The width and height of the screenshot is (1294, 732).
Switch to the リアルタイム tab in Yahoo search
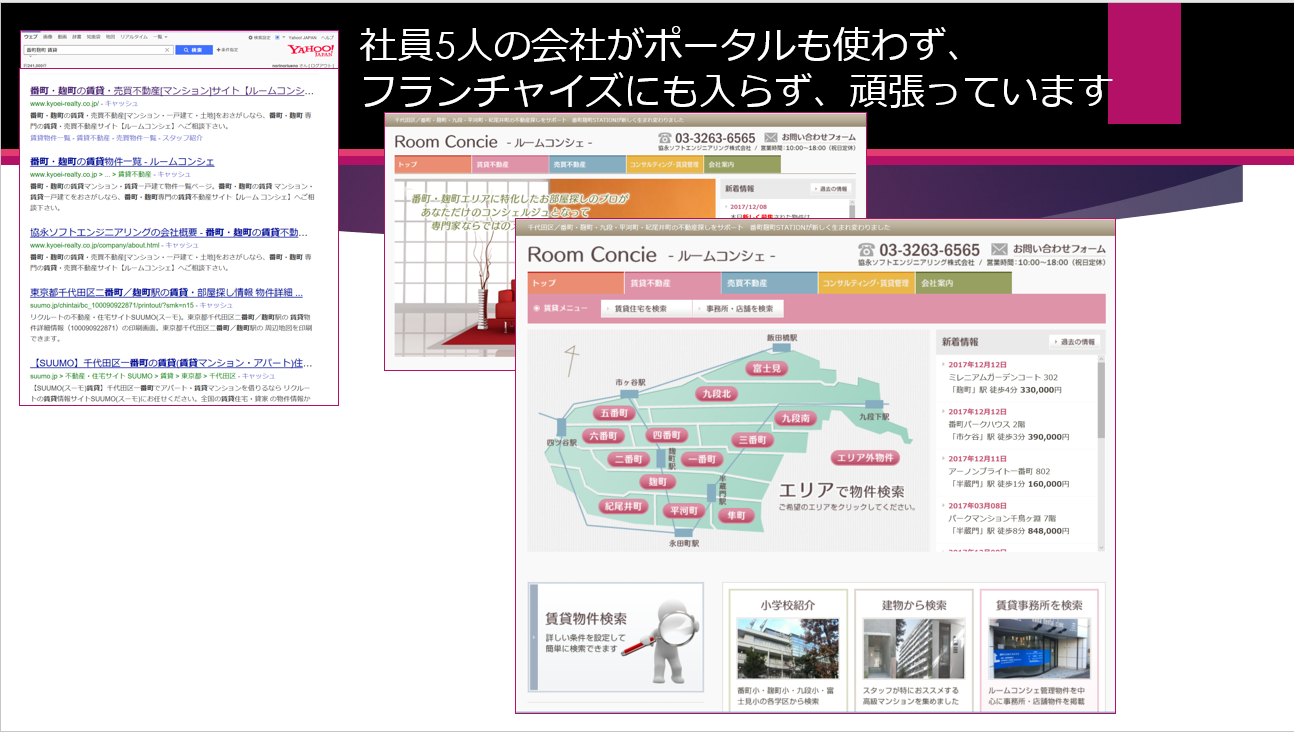[134, 36]
